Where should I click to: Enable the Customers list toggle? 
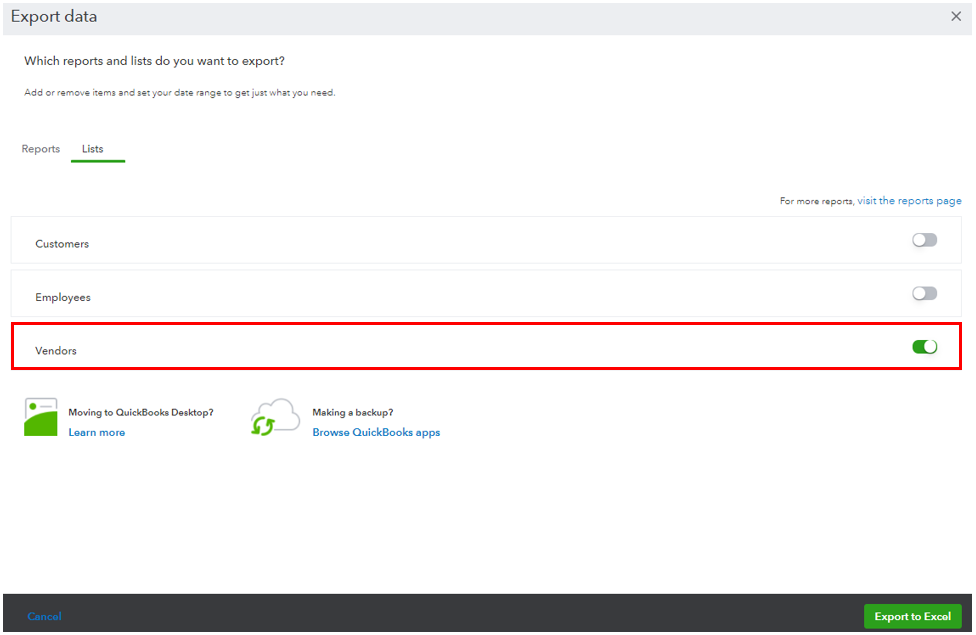pyautogui.click(x=924, y=240)
